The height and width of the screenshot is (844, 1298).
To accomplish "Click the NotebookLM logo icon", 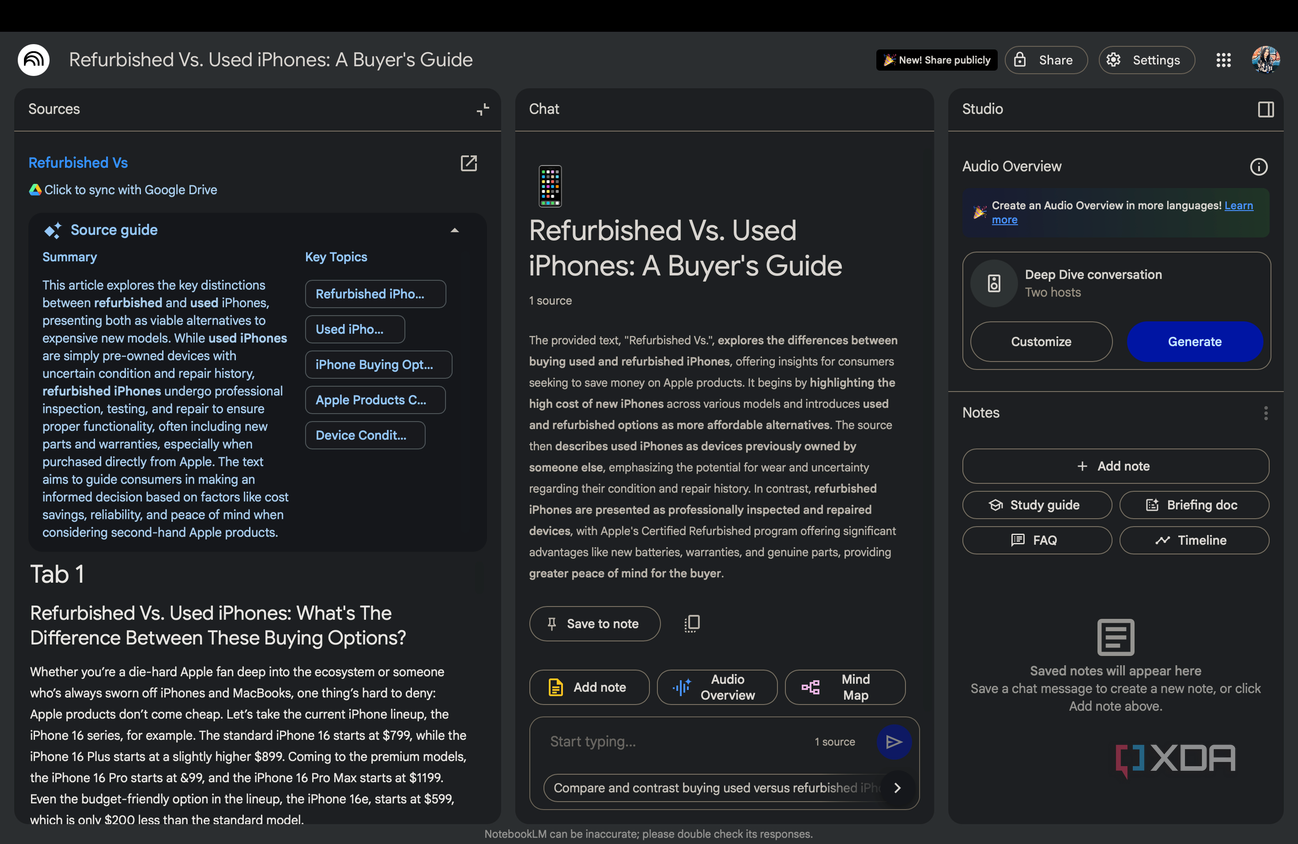I will coord(34,60).
